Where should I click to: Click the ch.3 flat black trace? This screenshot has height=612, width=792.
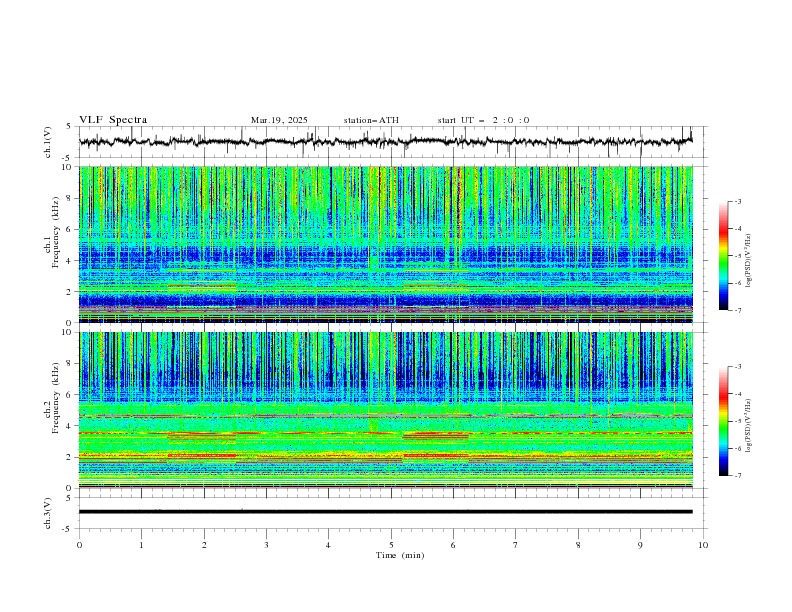click(385, 512)
